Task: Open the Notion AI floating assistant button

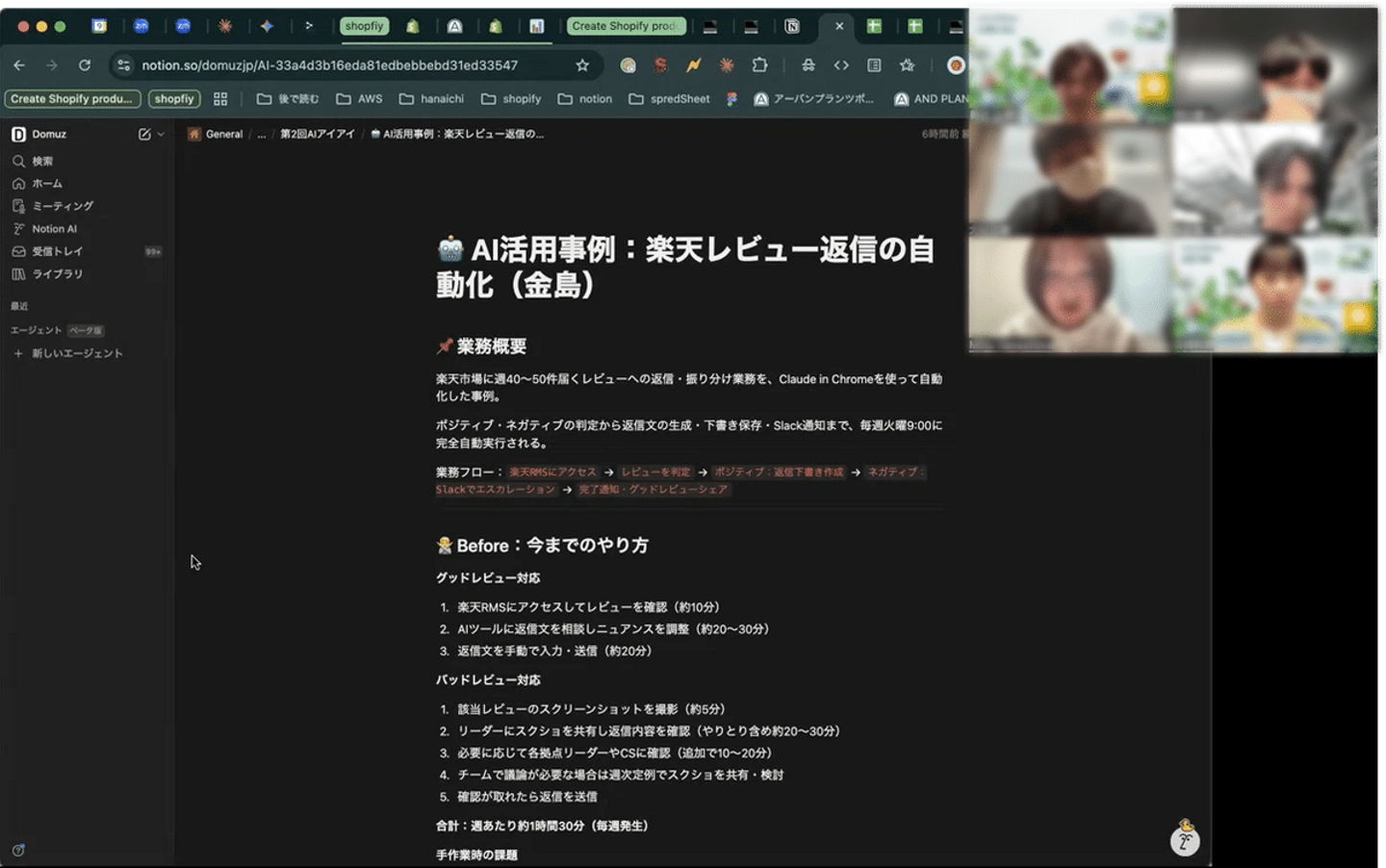Action: [x=1185, y=840]
